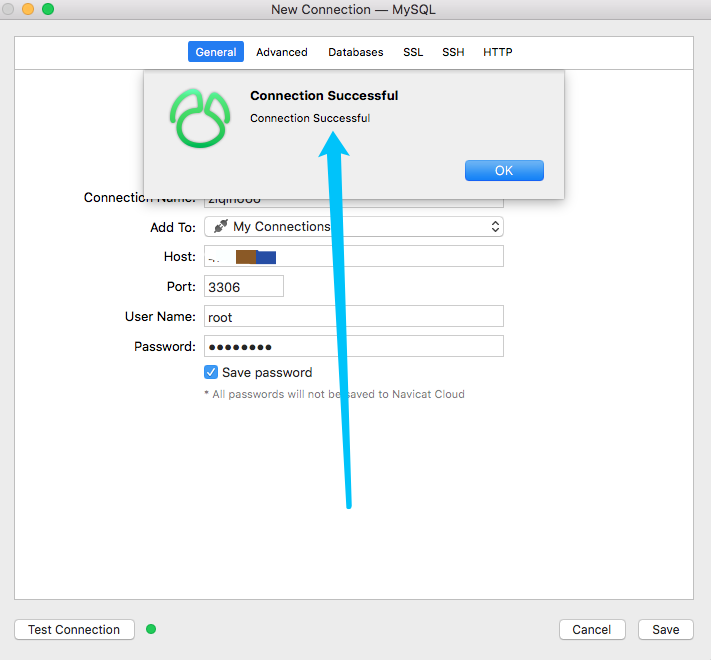Screen dimensions: 711x660
Task: Click the green connection status indicator
Action: (x=151, y=629)
